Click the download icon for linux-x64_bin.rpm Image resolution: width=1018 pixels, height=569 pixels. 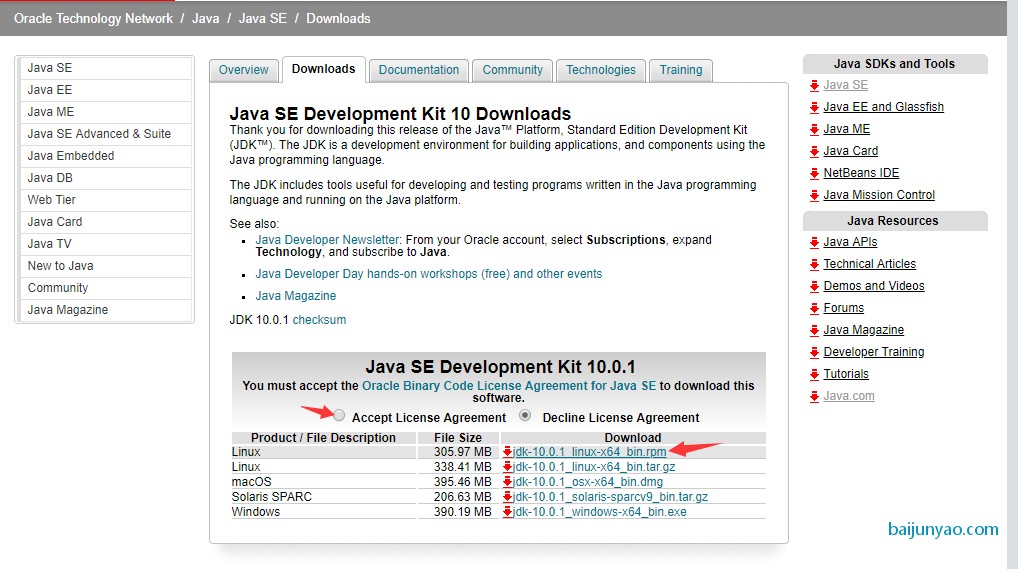pyautogui.click(x=508, y=451)
